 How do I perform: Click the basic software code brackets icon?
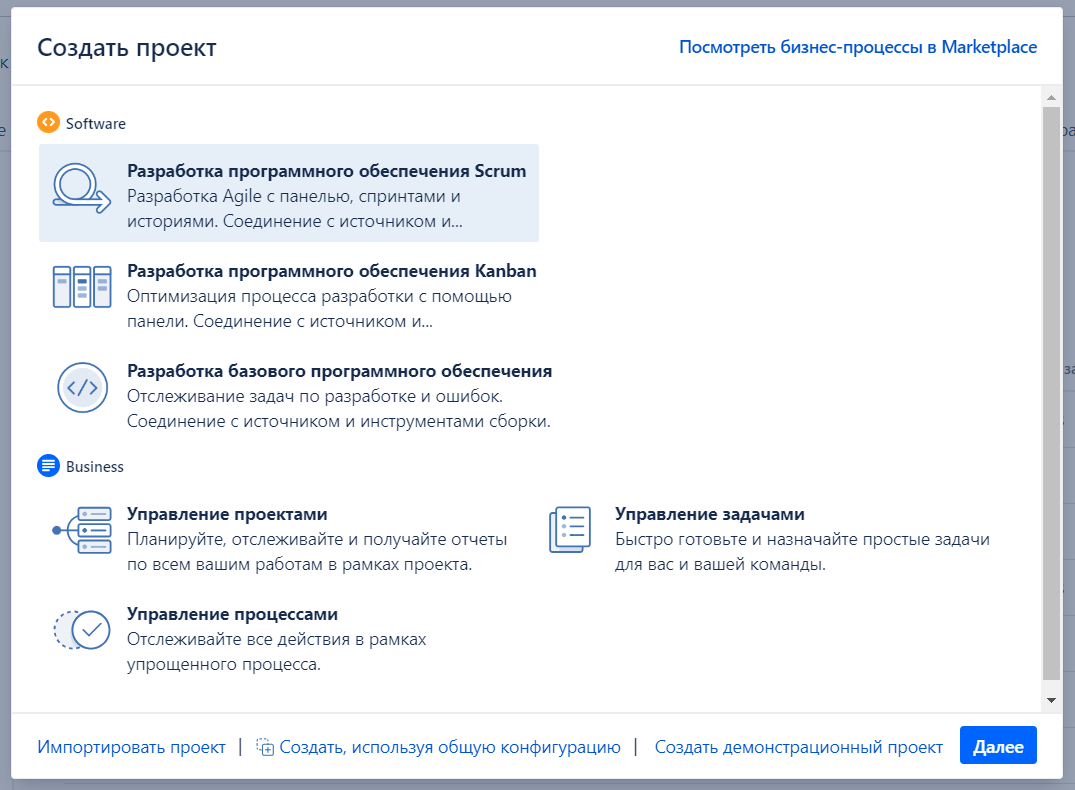[x=82, y=387]
